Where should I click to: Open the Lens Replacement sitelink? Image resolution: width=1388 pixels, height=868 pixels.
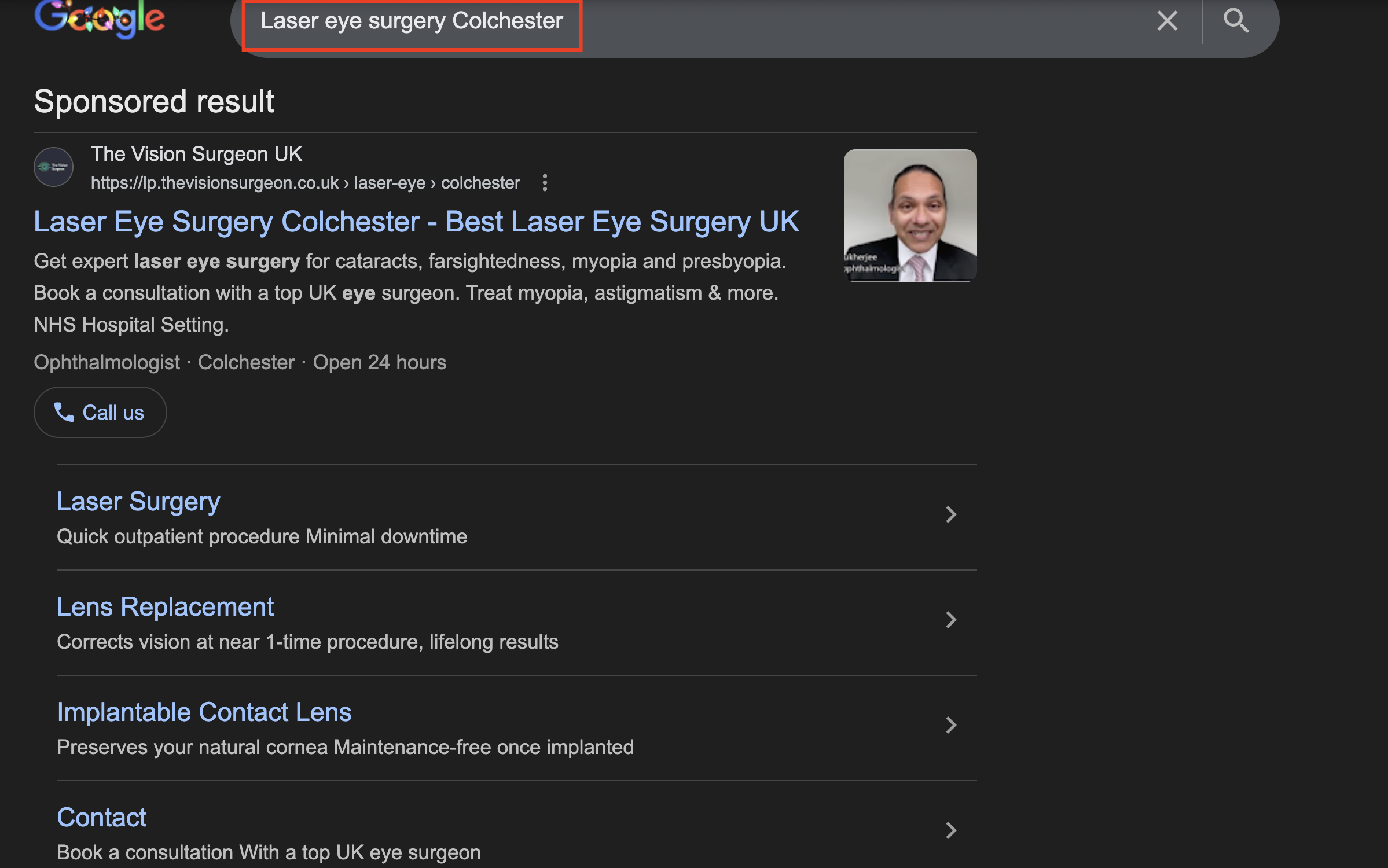(x=165, y=607)
